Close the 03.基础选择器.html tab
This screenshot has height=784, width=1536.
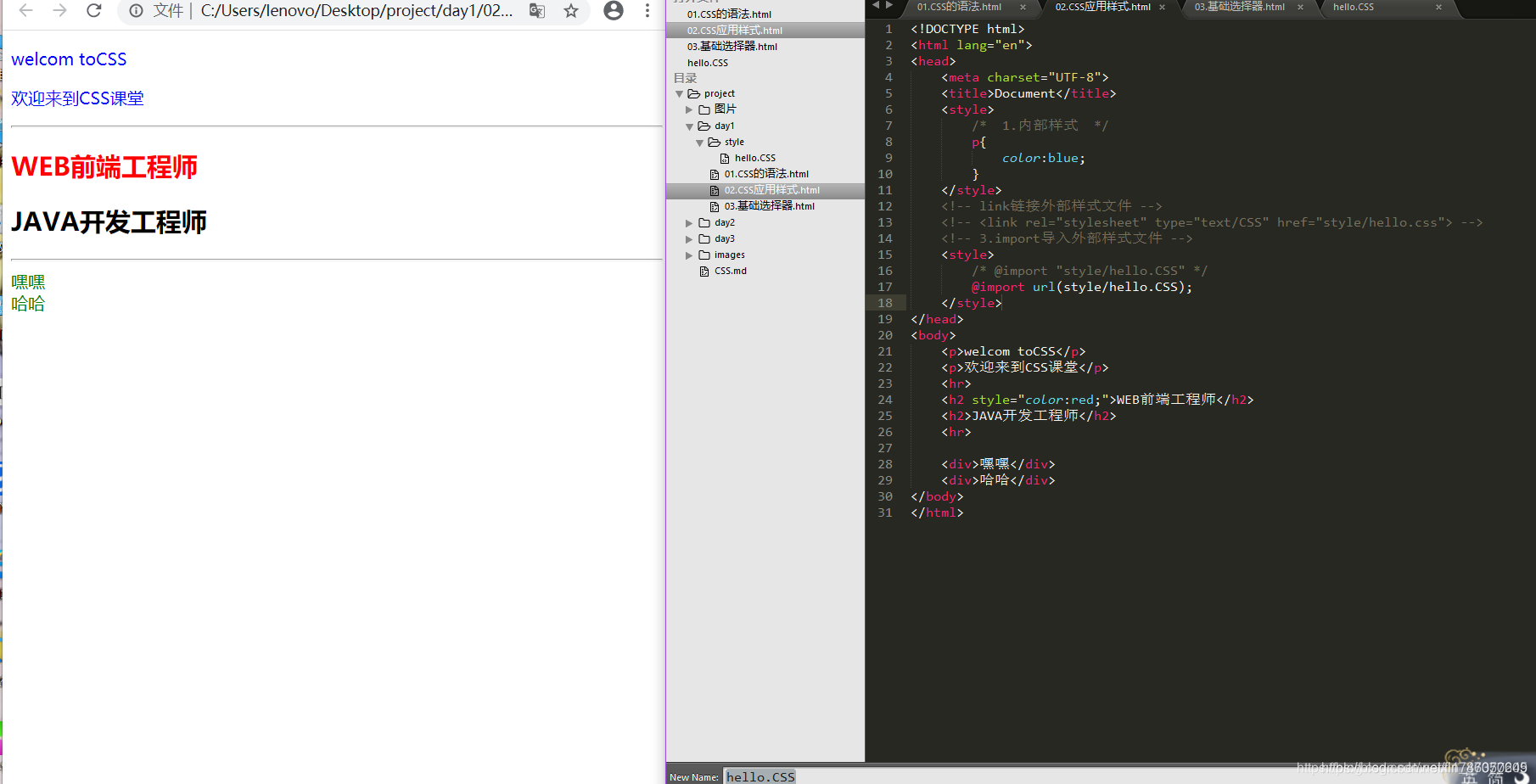pos(1300,7)
